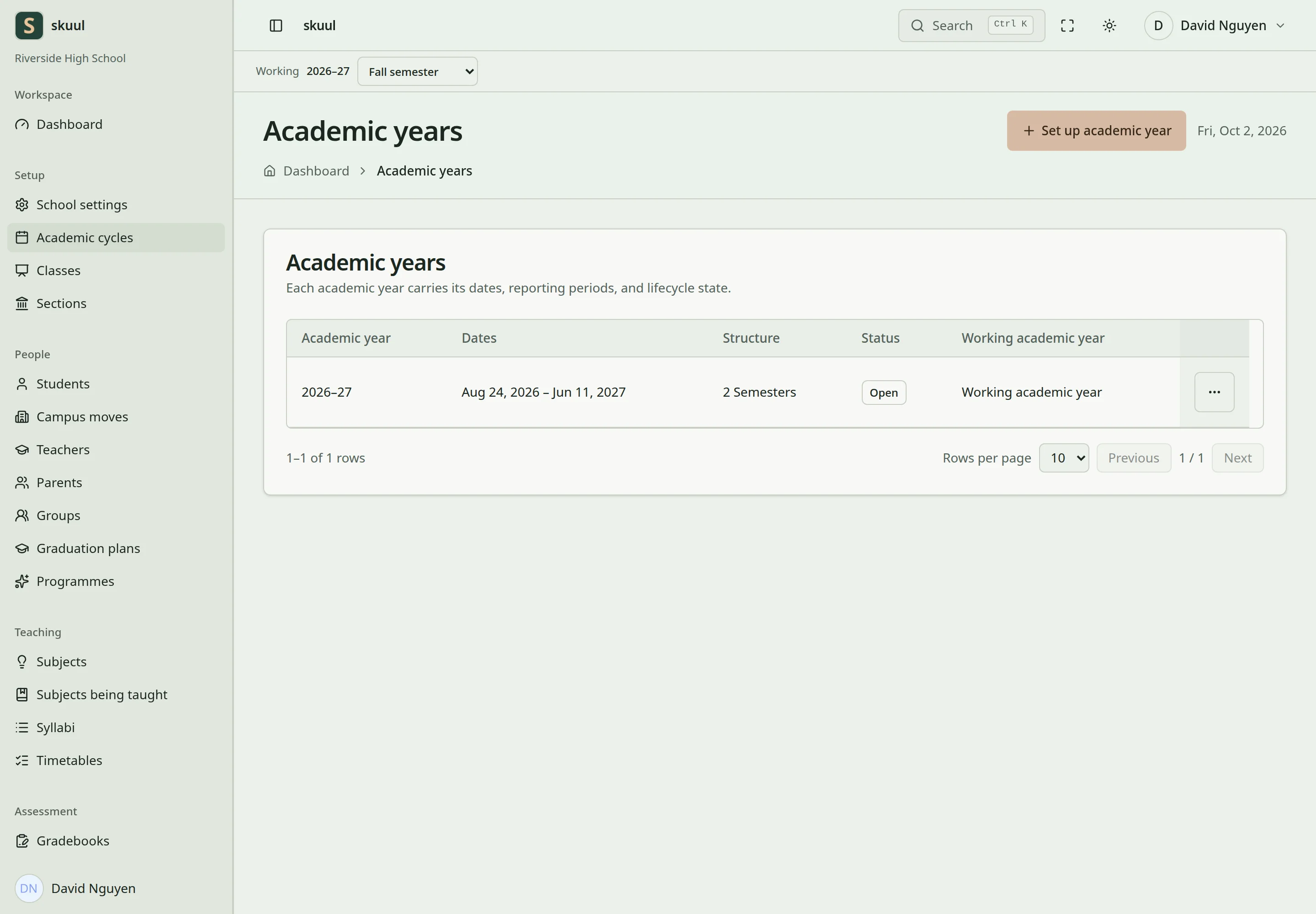Click the Teachers cap icon
This screenshot has width=1316, height=914.
click(22, 450)
